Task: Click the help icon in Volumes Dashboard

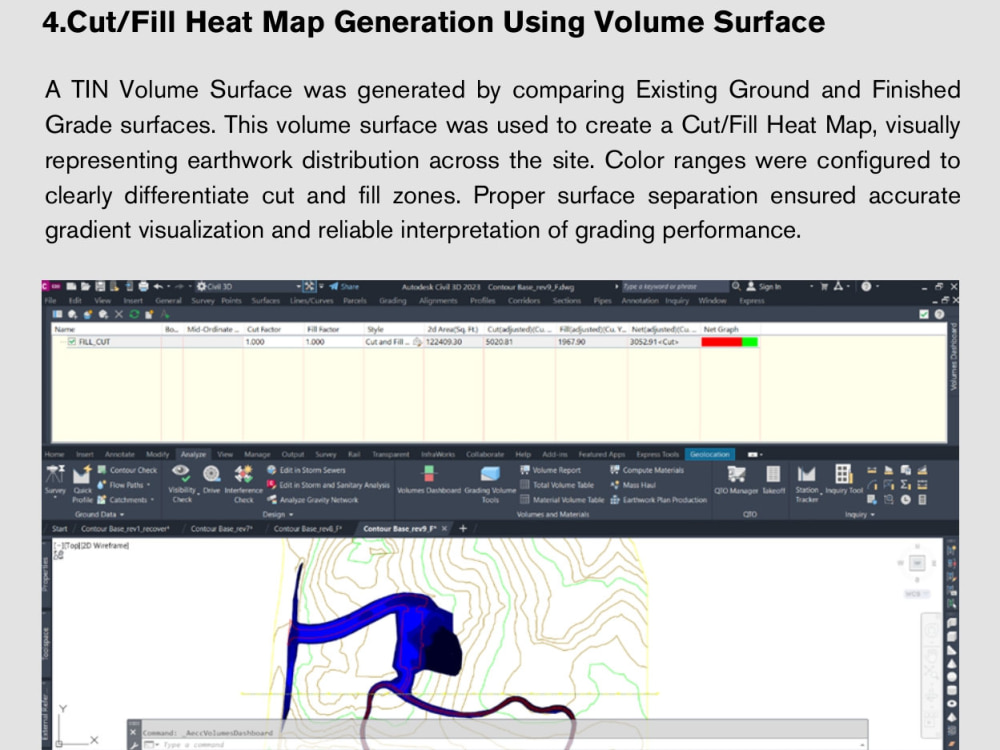Action: 939,314
